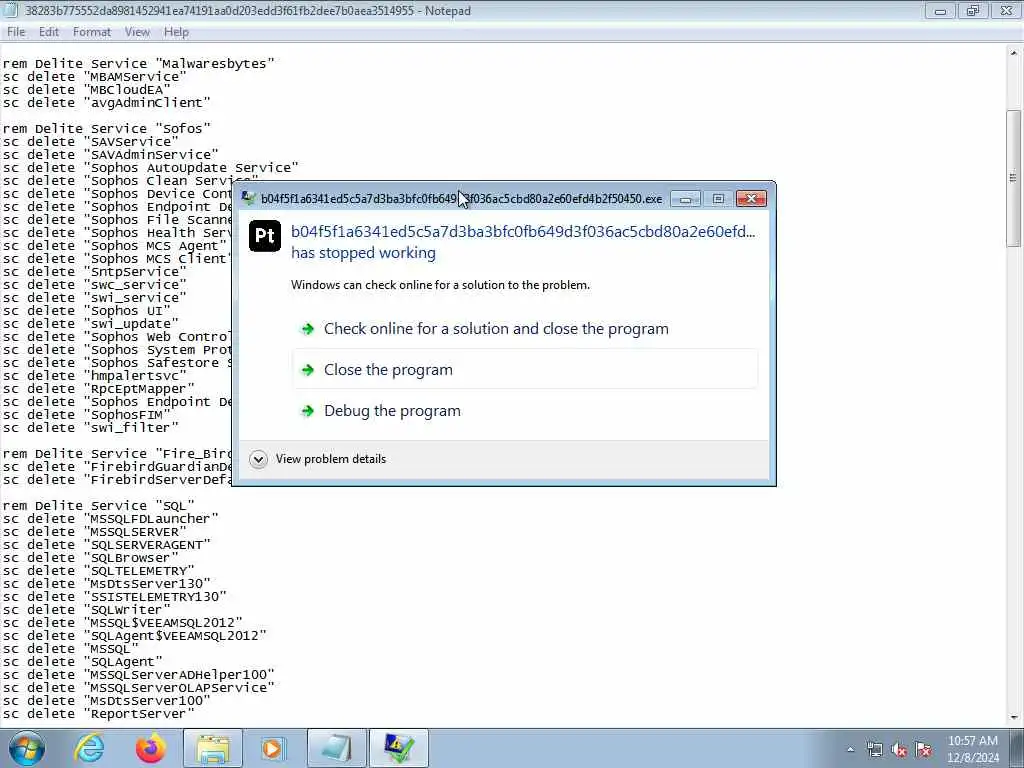Click the Notepad vertical scrollbar thumb
Image resolution: width=1024 pixels, height=768 pixels.
(1014, 178)
